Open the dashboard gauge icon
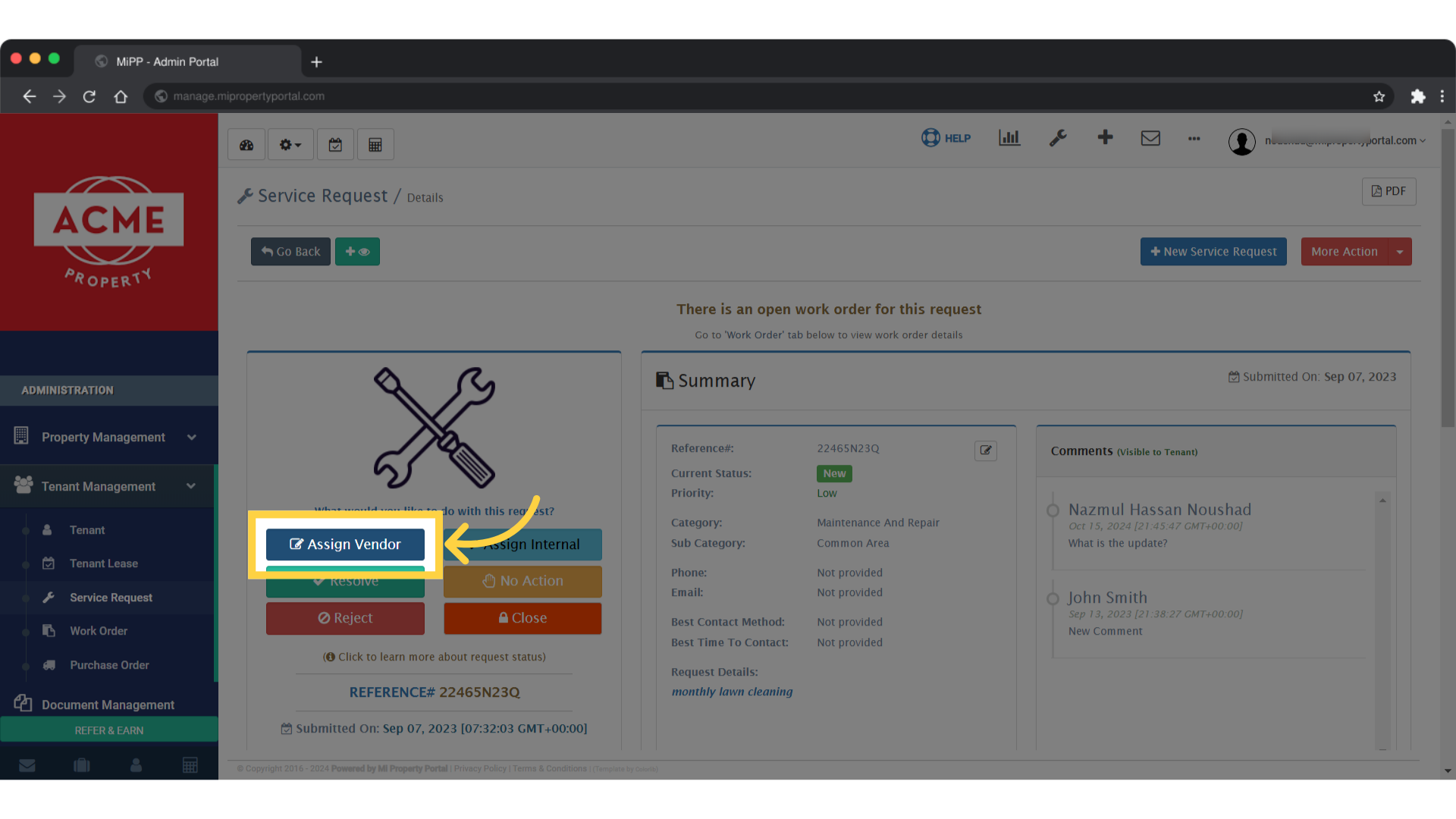 [246, 145]
